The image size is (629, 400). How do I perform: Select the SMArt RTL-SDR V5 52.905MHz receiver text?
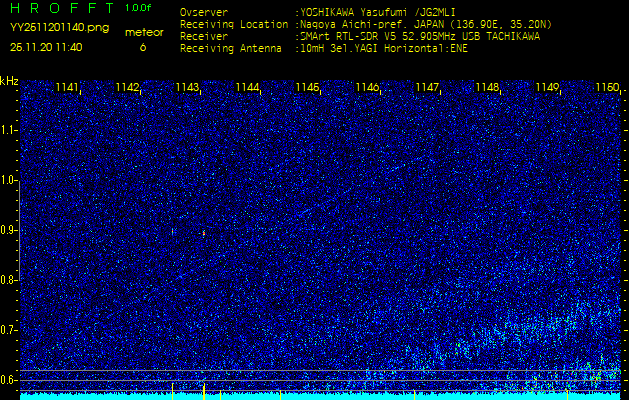tap(419, 37)
